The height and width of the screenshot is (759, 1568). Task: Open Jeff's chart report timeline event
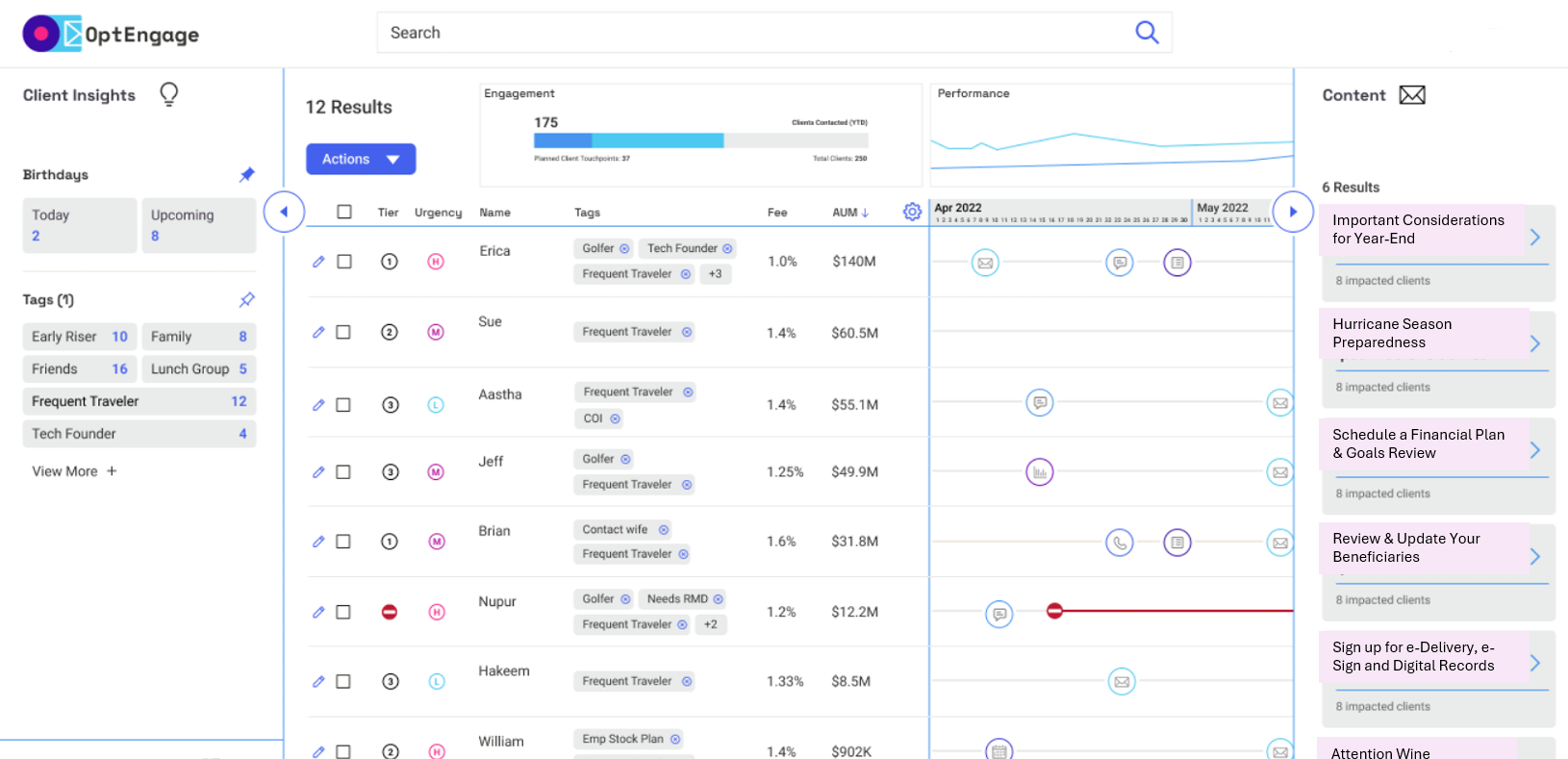point(1040,472)
